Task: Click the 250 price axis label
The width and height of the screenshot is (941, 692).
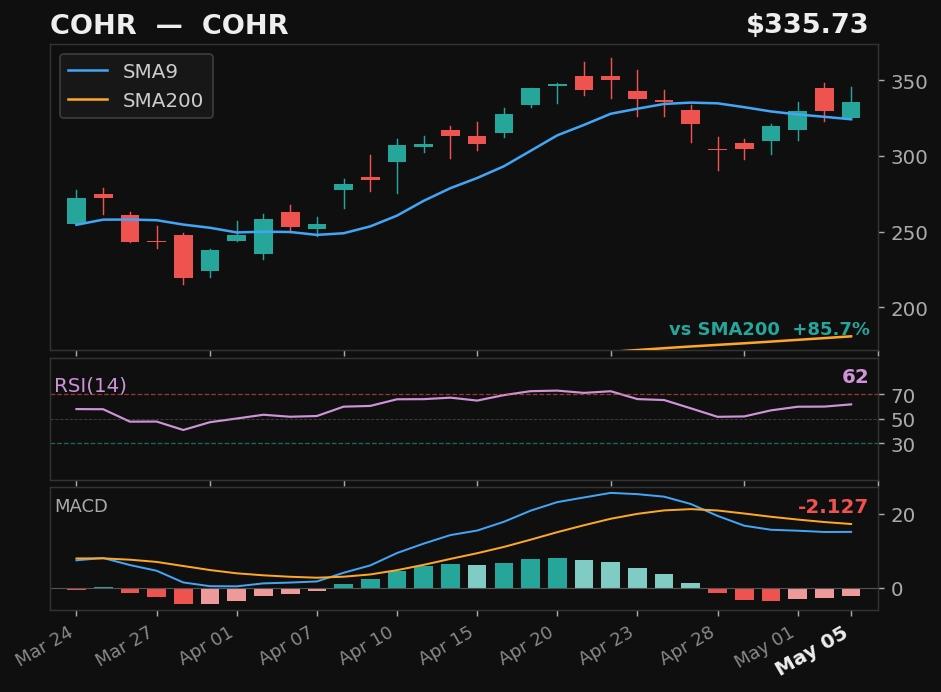Action: (x=909, y=233)
